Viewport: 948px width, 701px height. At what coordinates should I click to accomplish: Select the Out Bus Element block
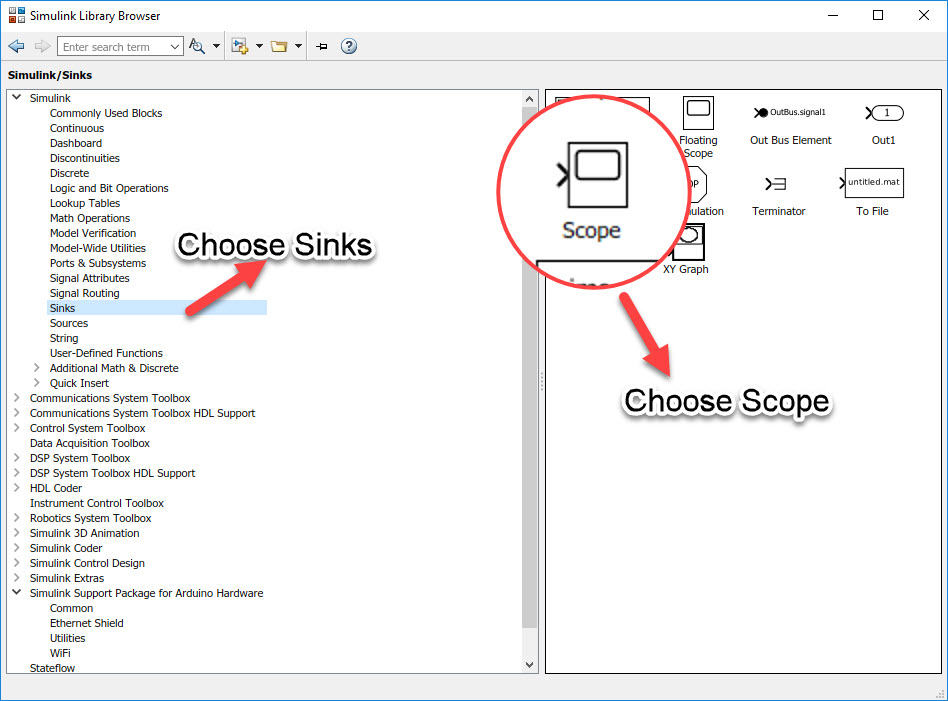789,112
